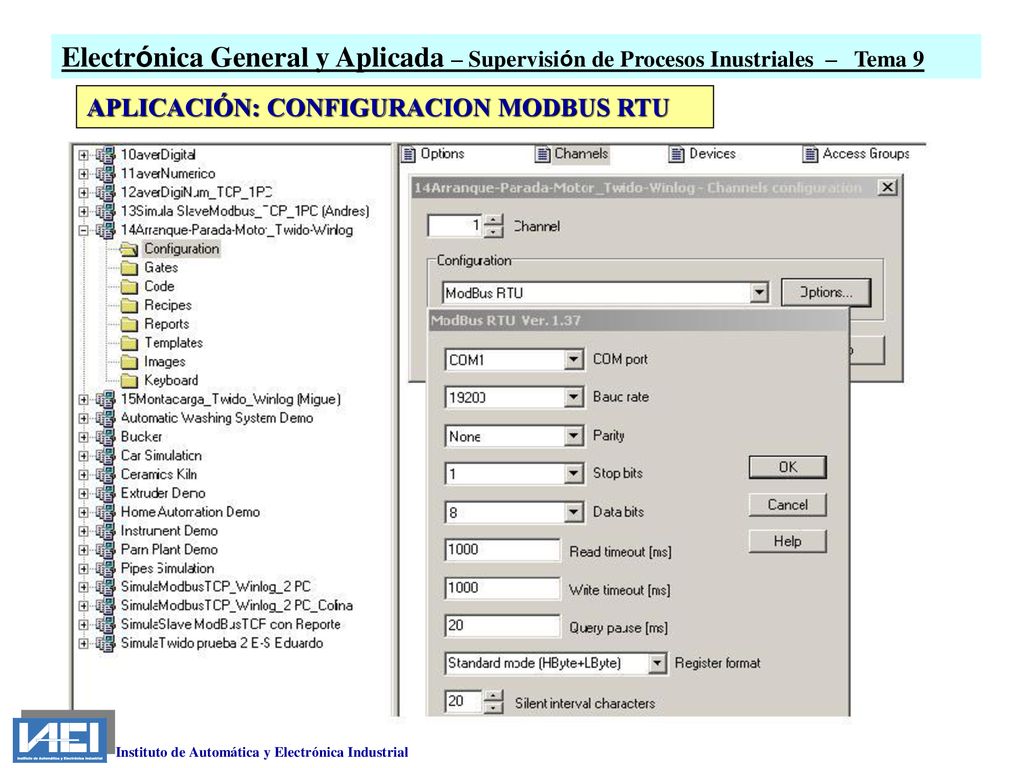
Task: Open the Code folder icon
Action: point(129,287)
